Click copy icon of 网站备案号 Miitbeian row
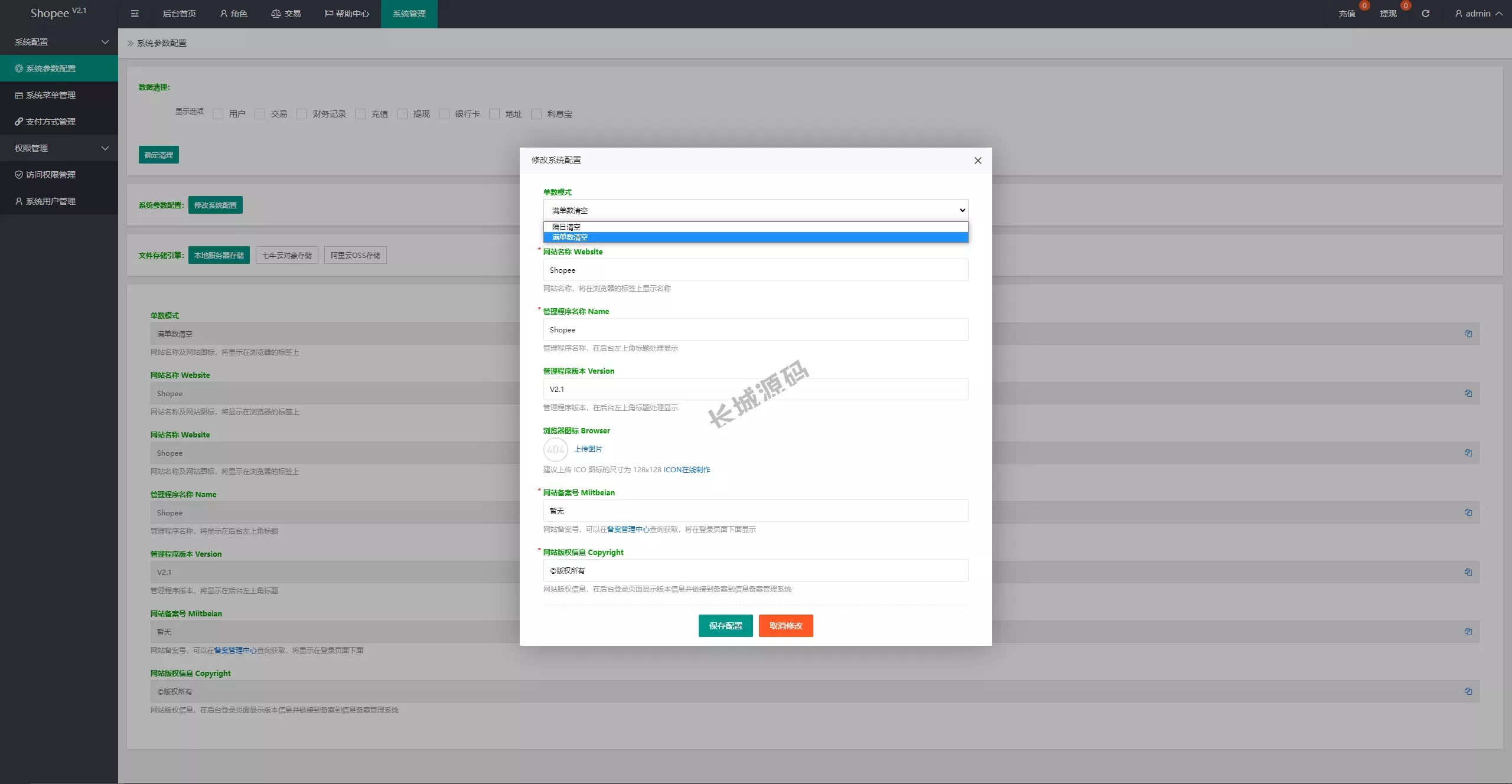The width and height of the screenshot is (1512, 784). click(1468, 632)
